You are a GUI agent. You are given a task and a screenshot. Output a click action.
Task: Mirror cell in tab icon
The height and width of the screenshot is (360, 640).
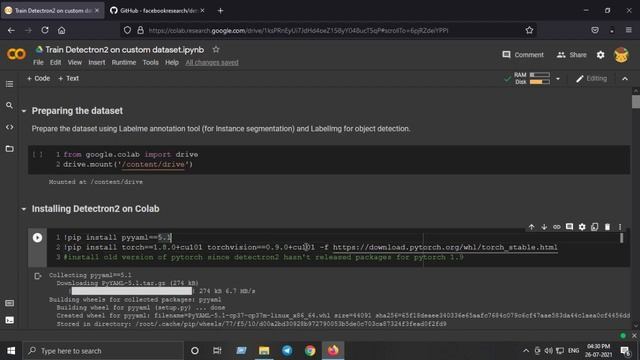[x=595, y=227]
